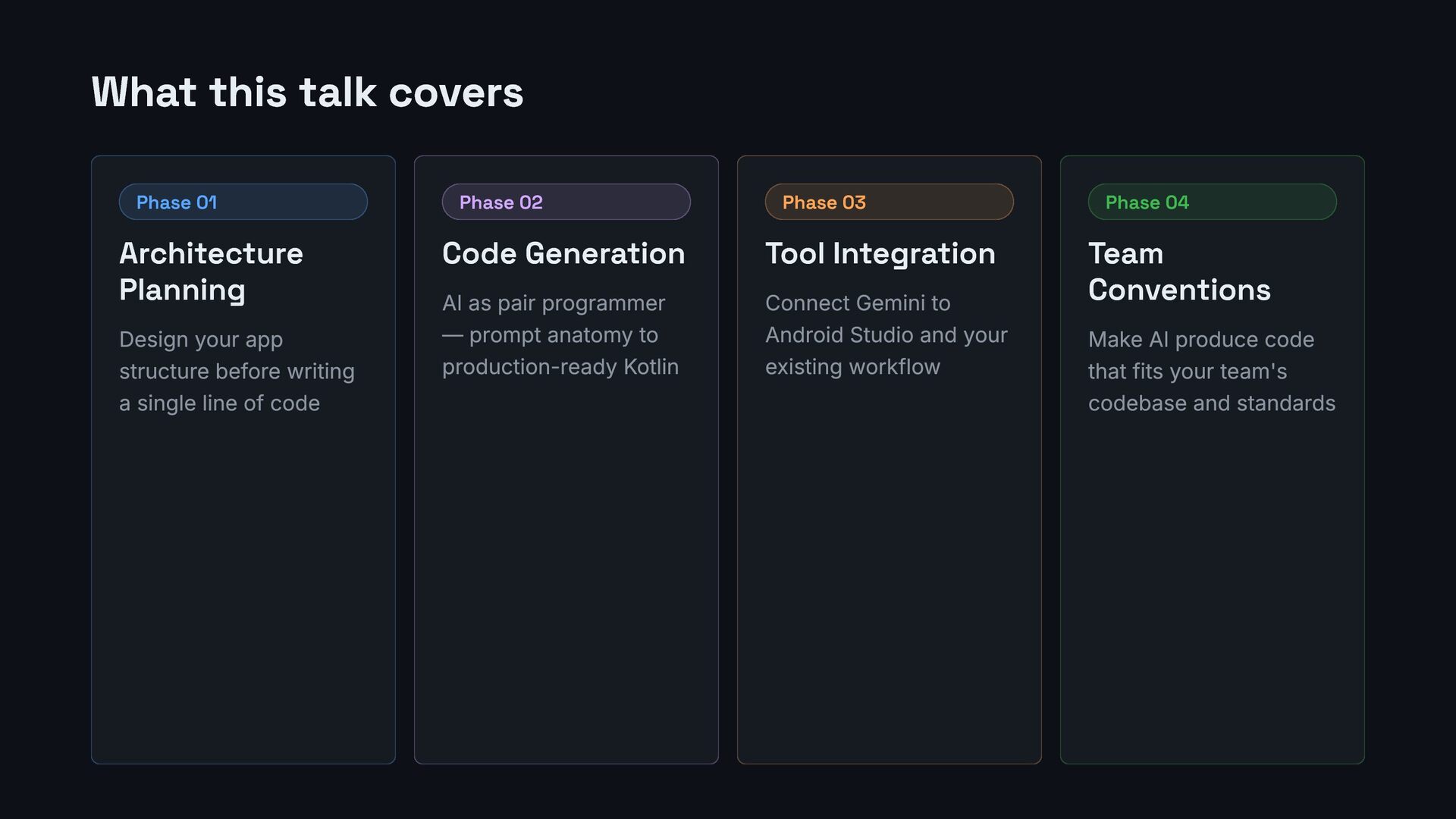Select the 'Make AI produce code' description

point(1212,372)
